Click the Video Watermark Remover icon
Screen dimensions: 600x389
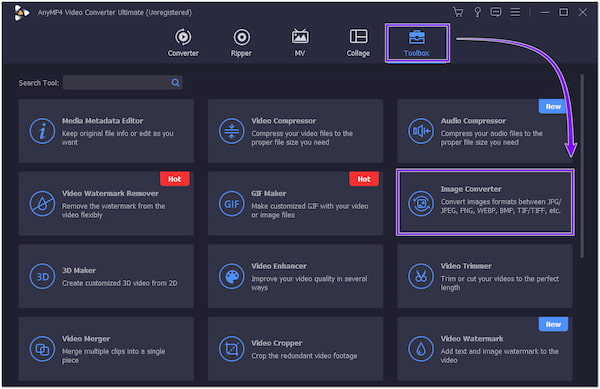pos(42,204)
